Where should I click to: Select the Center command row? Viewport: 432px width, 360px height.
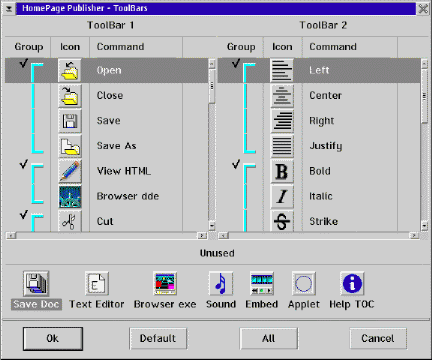[319, 96]
